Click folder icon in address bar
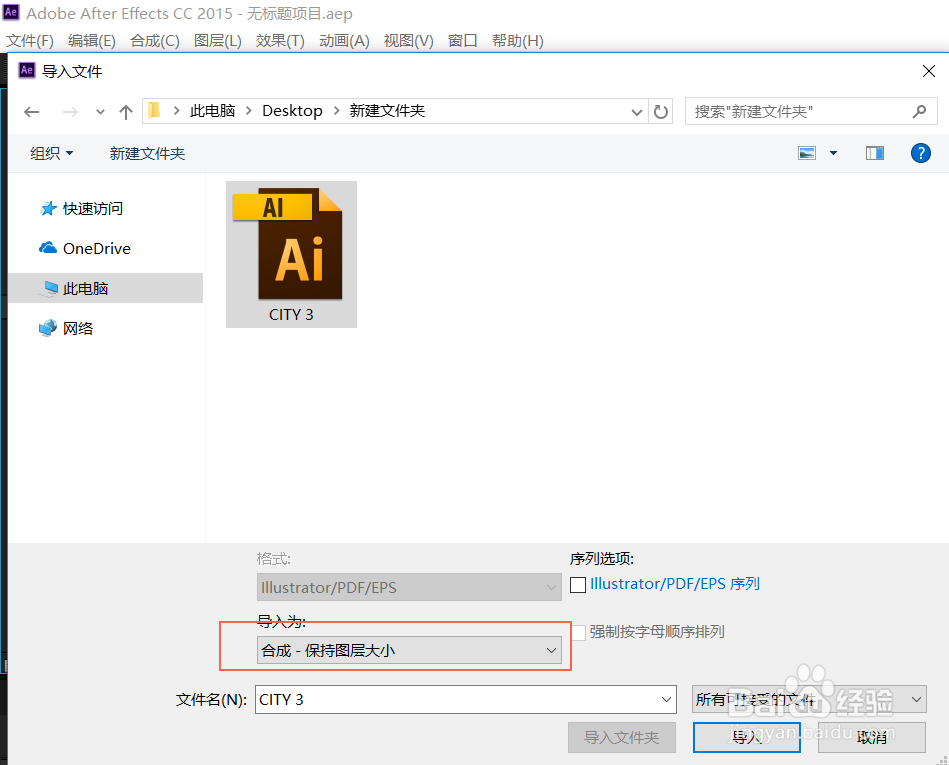Image resolution: width=949 pixels, height=765 pixels. click(x=155, y=111)
